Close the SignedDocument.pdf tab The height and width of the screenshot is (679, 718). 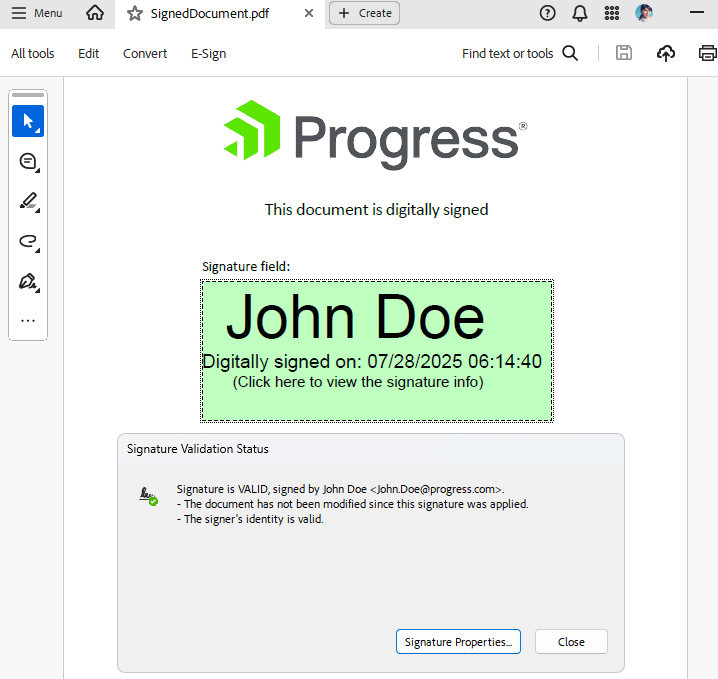tap(309, 13)
